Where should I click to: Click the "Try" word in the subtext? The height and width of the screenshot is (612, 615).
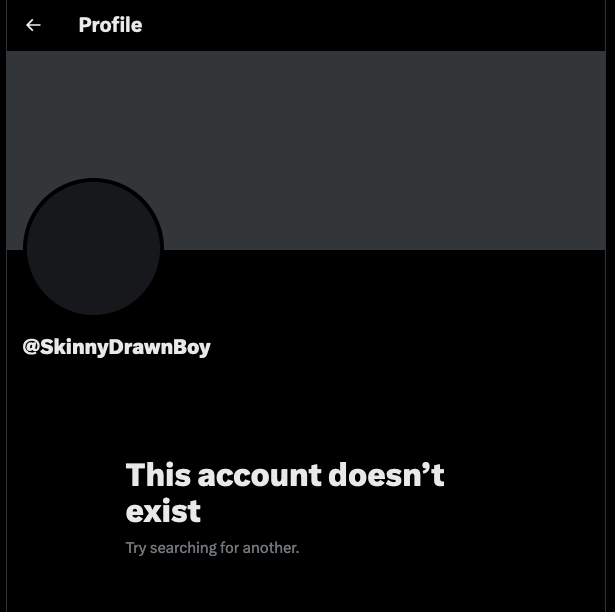click(136, 548)
